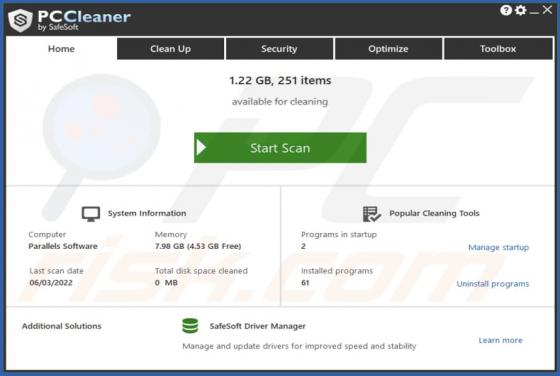This screenshot has height=376, width=560.
Task: Open the Uninstall programs link
Action: point(493,284)
